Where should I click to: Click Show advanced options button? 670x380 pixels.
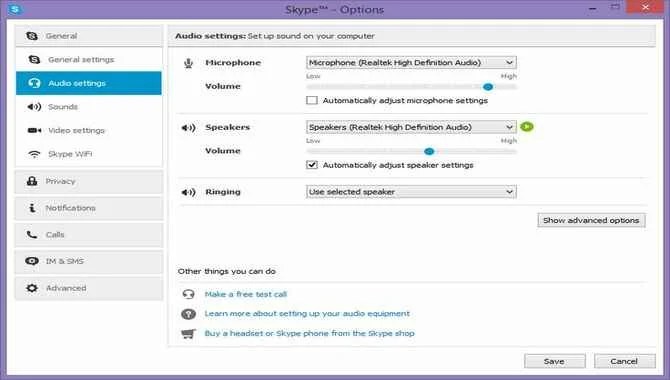[x=591, y=220]
